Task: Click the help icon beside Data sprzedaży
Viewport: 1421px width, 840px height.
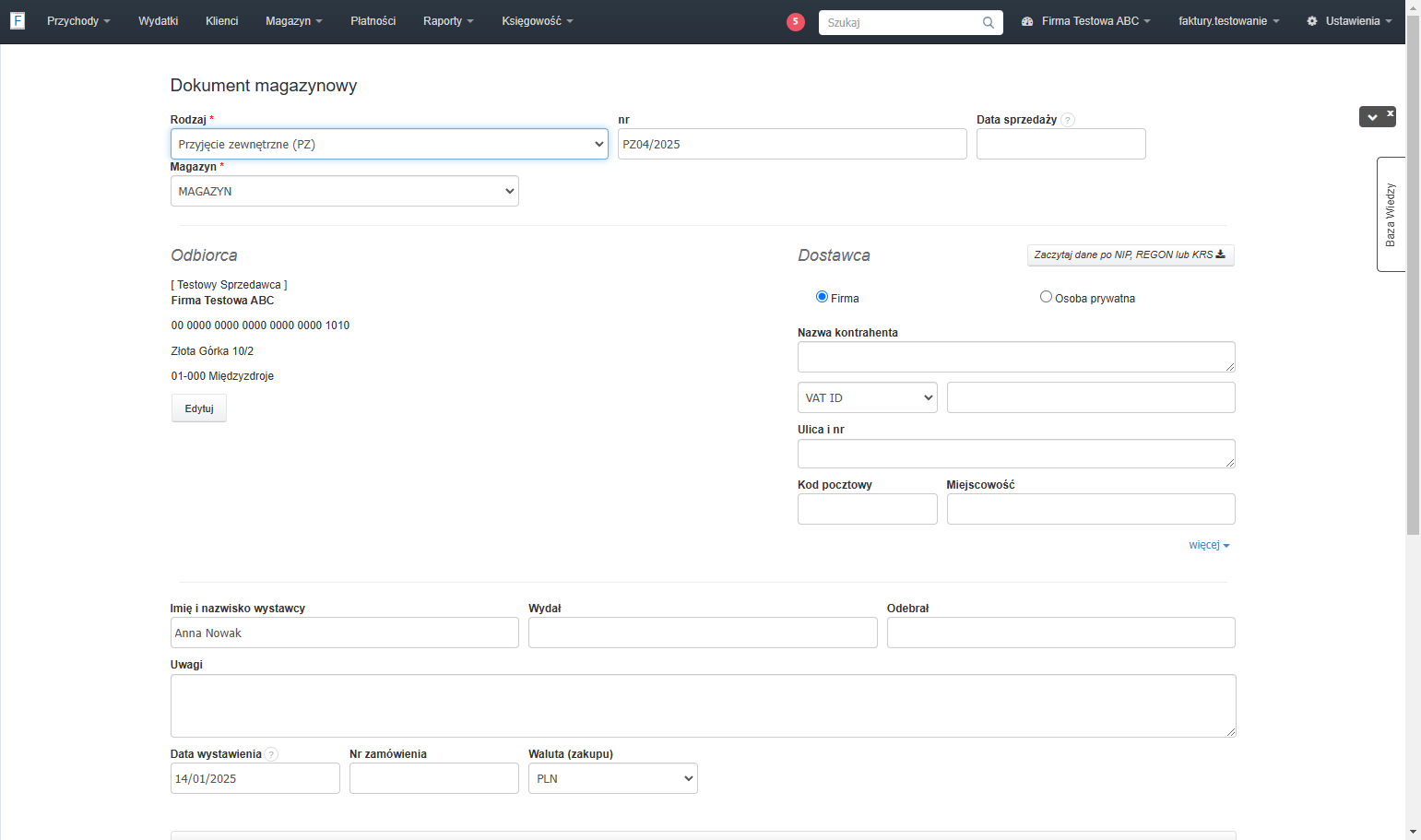Action: [1068, 120]
